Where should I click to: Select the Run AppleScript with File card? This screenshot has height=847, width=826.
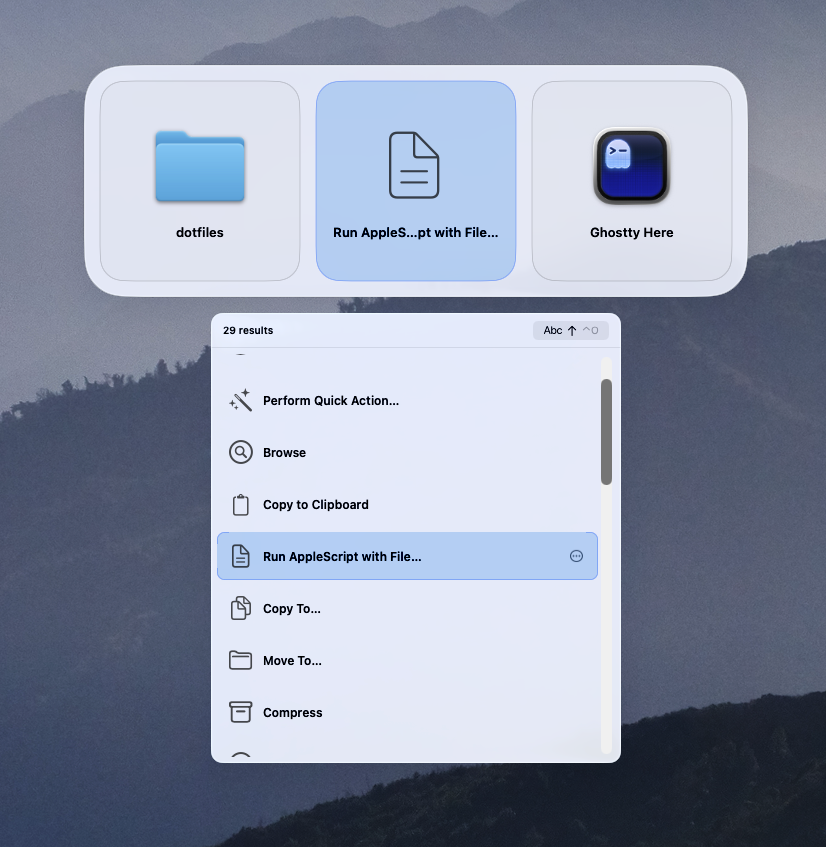click(416, 181)
